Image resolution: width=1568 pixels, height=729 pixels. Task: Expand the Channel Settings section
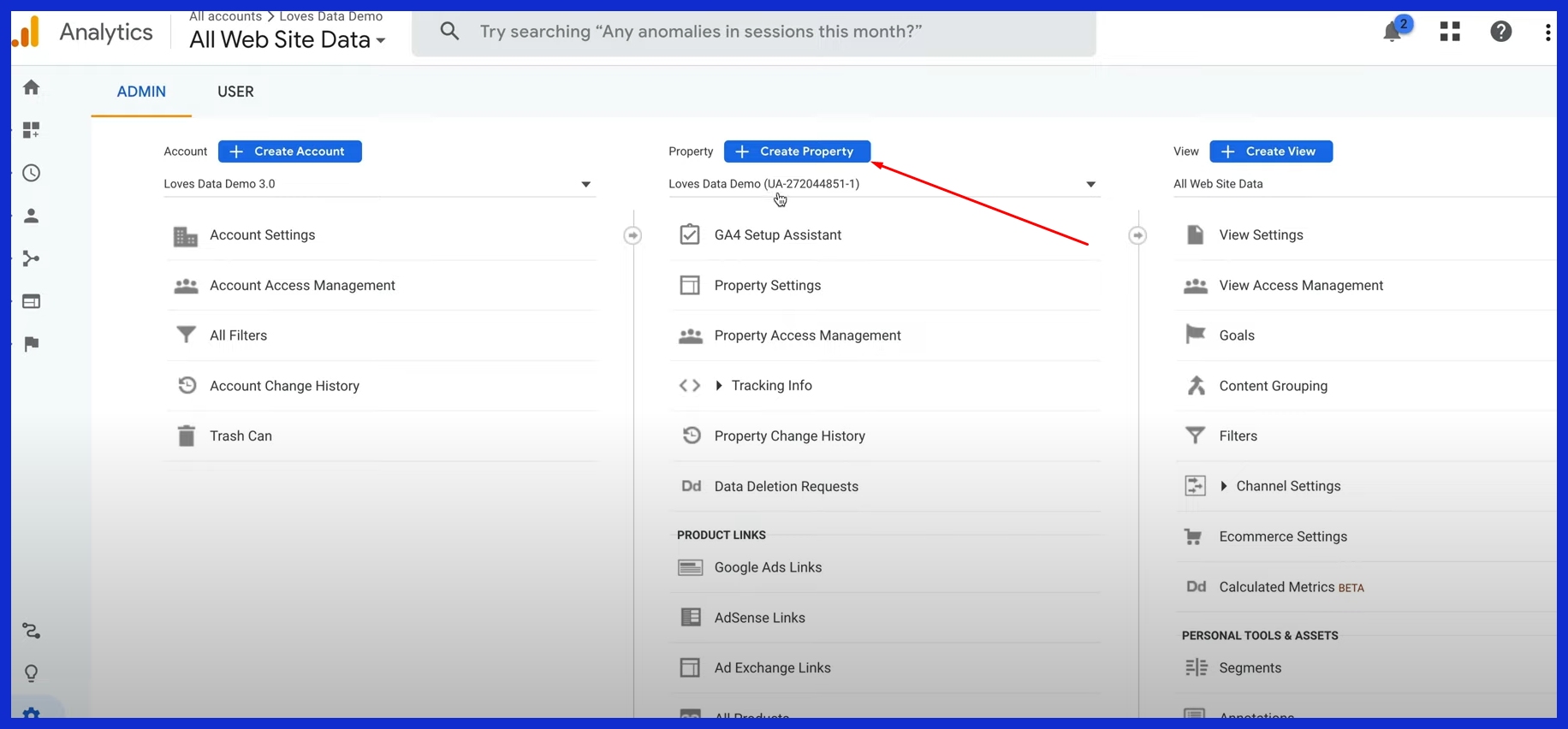pos(1224,486)
